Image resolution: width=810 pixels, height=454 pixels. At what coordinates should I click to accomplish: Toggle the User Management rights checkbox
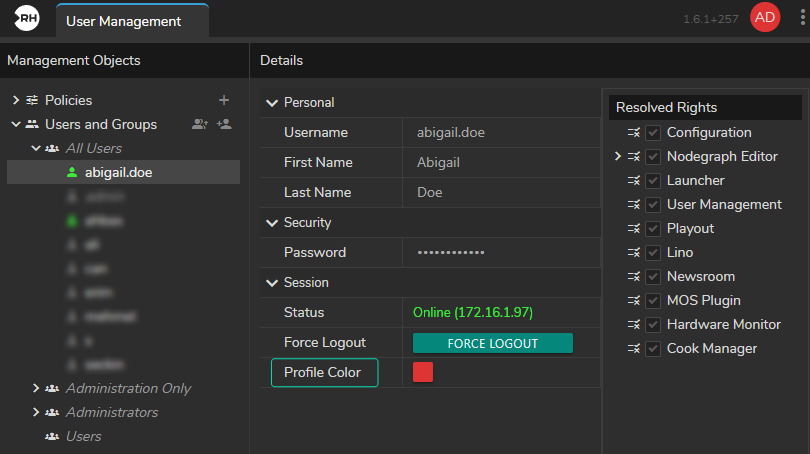(653, 204)
